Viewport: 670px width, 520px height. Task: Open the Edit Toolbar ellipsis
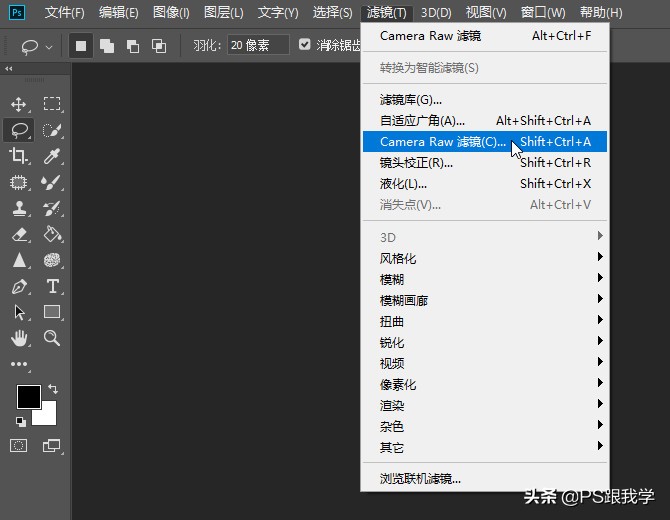point(19,364)
